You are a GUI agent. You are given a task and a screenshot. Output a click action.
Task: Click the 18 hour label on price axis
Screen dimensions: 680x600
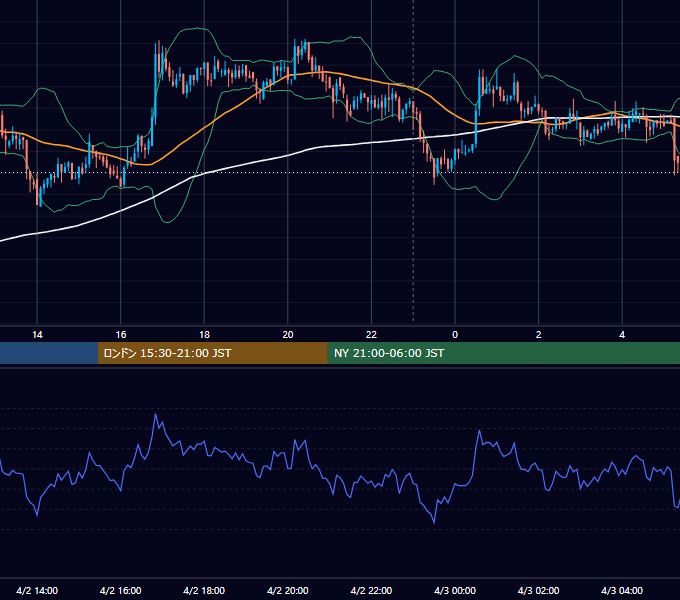[x=204, y=335]
